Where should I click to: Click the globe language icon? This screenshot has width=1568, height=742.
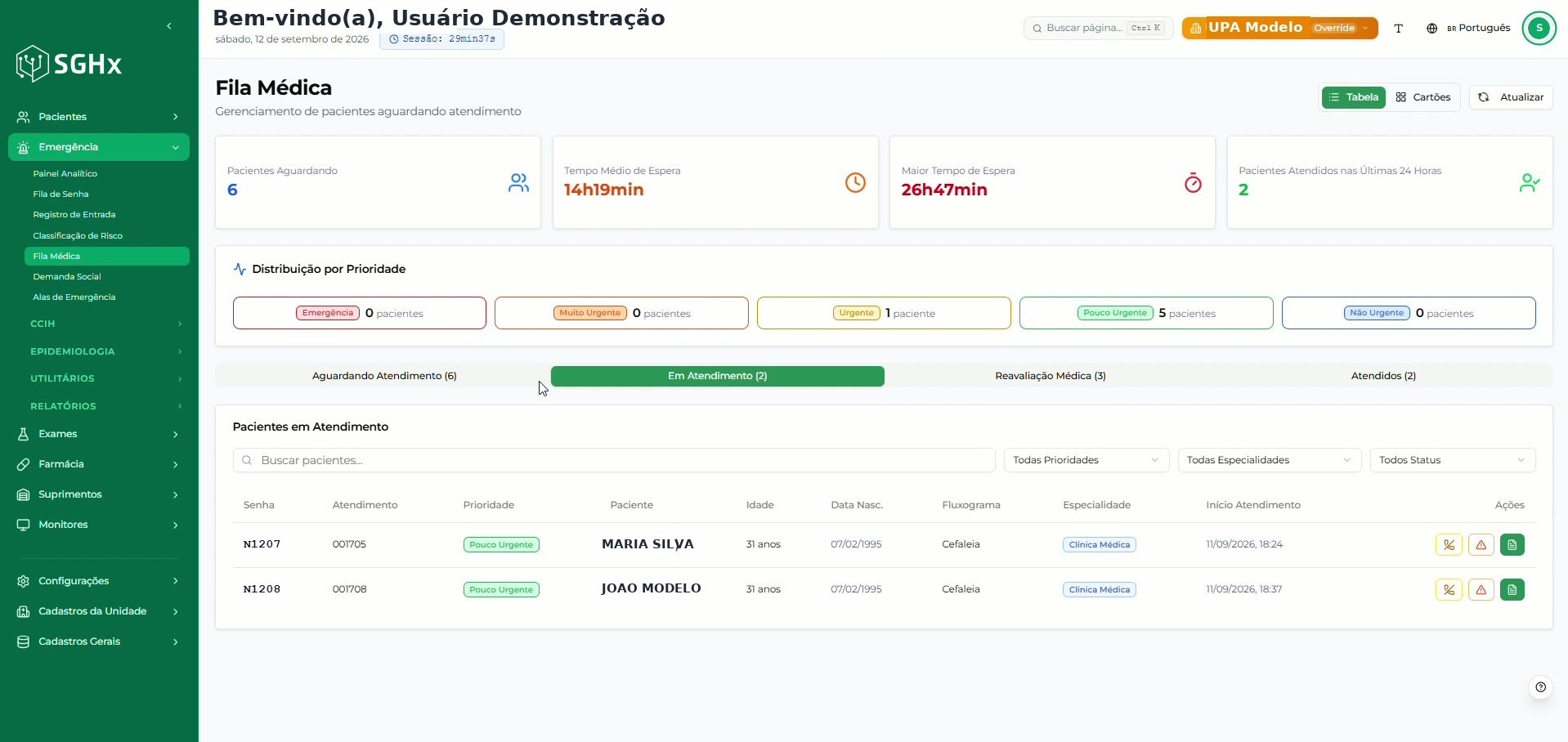(1431, 28)
